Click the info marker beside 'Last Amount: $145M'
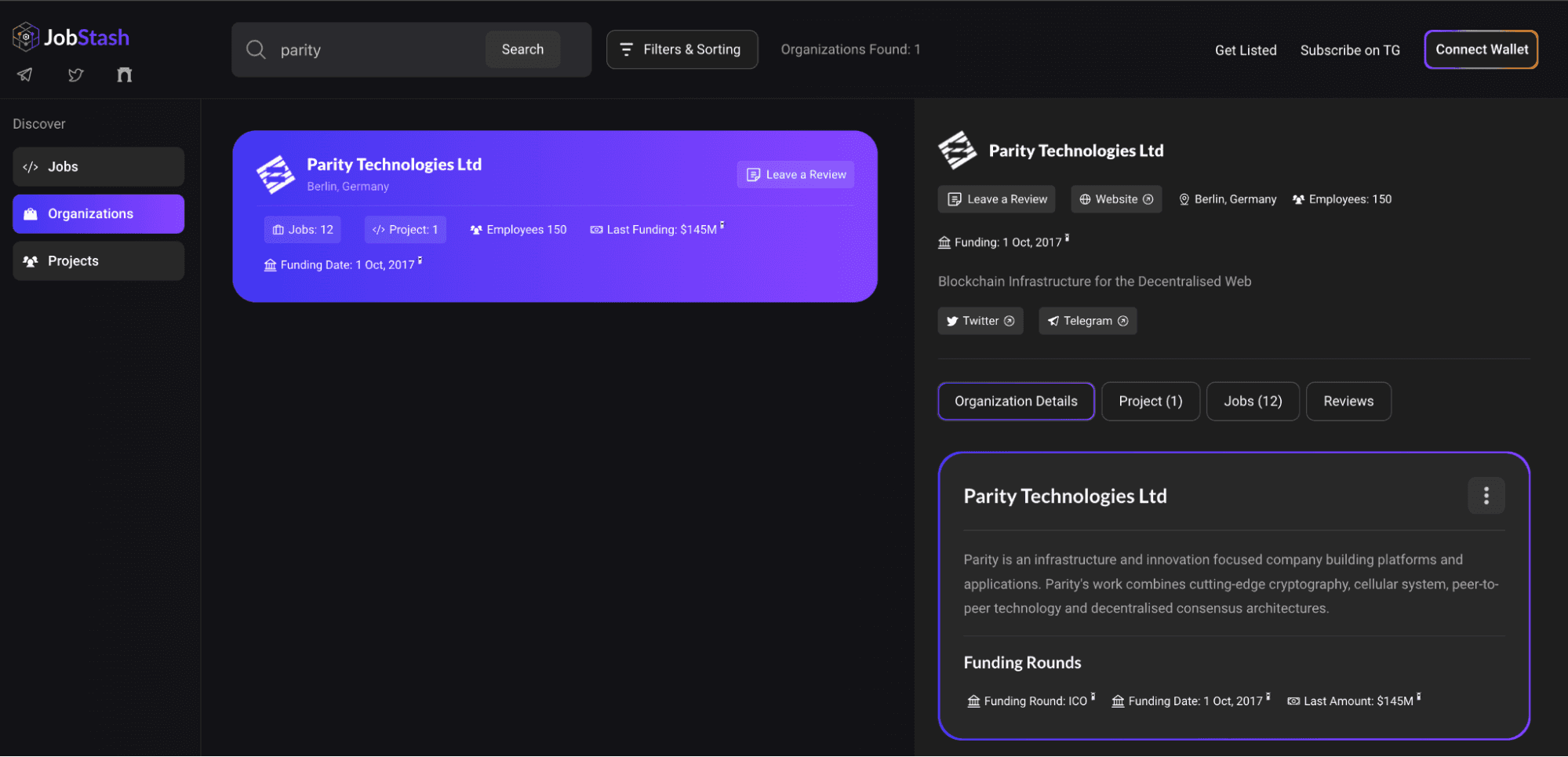This screenshot has width=1568, height=757. pos(1418,697)
